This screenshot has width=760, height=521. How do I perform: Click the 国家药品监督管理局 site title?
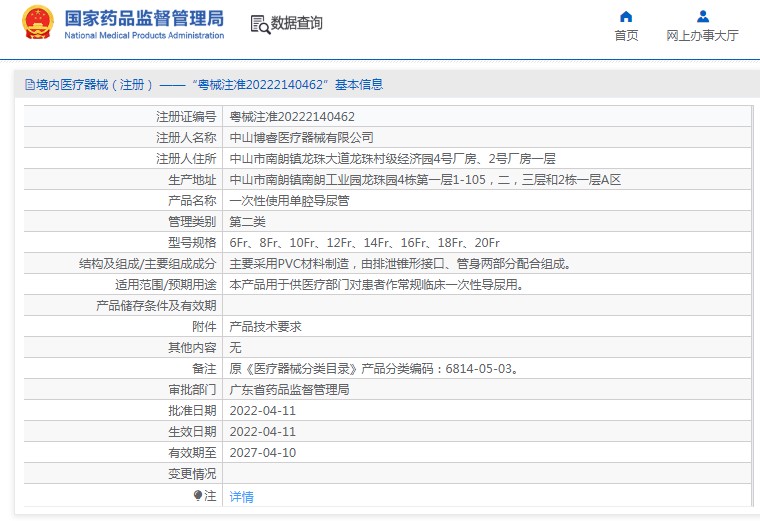pyautogui.click(x=143, y=18)
